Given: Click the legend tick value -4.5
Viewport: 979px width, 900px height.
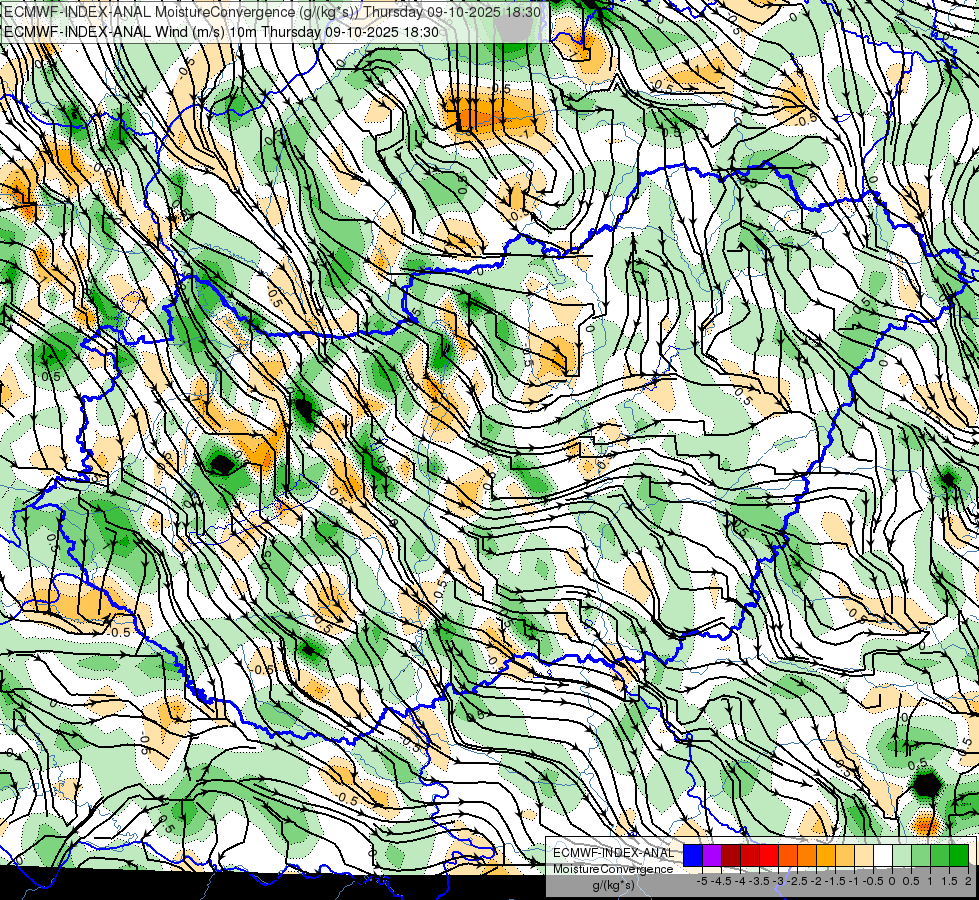Looking at the screenshot, I should tap(721, 881).
